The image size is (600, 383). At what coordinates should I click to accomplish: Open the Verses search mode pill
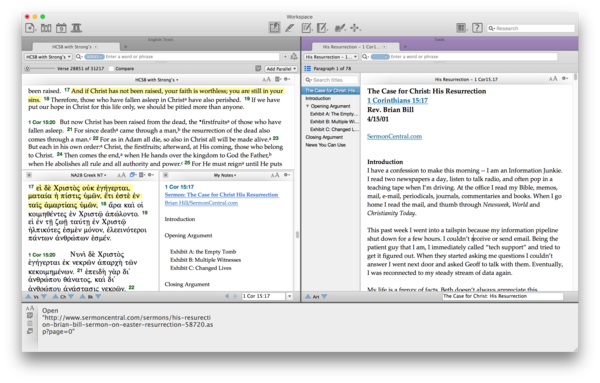point(95,57)
